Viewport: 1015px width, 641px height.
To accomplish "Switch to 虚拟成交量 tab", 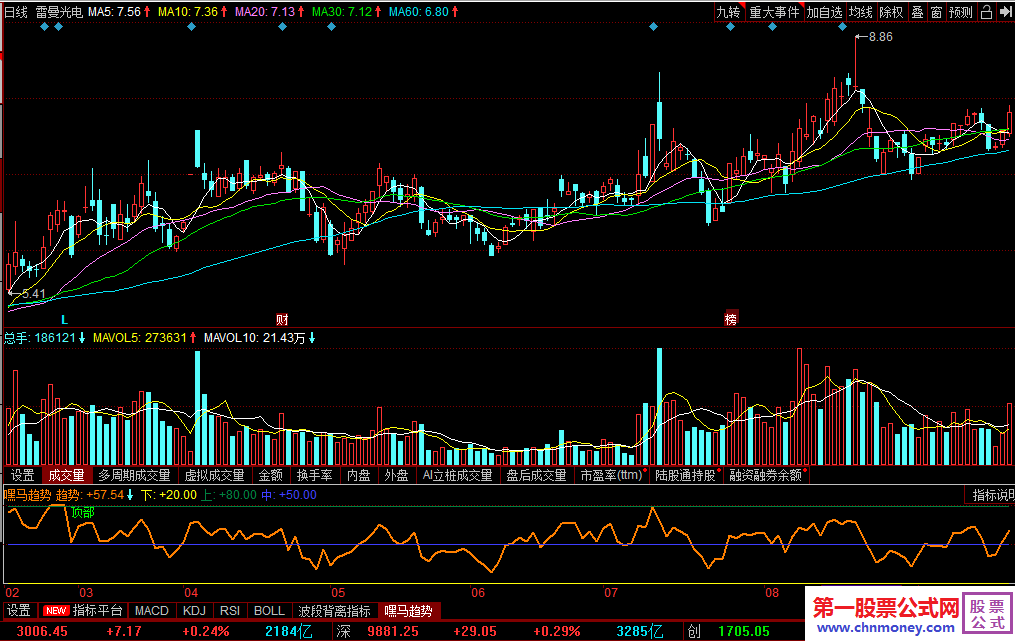I will (215, 475).
